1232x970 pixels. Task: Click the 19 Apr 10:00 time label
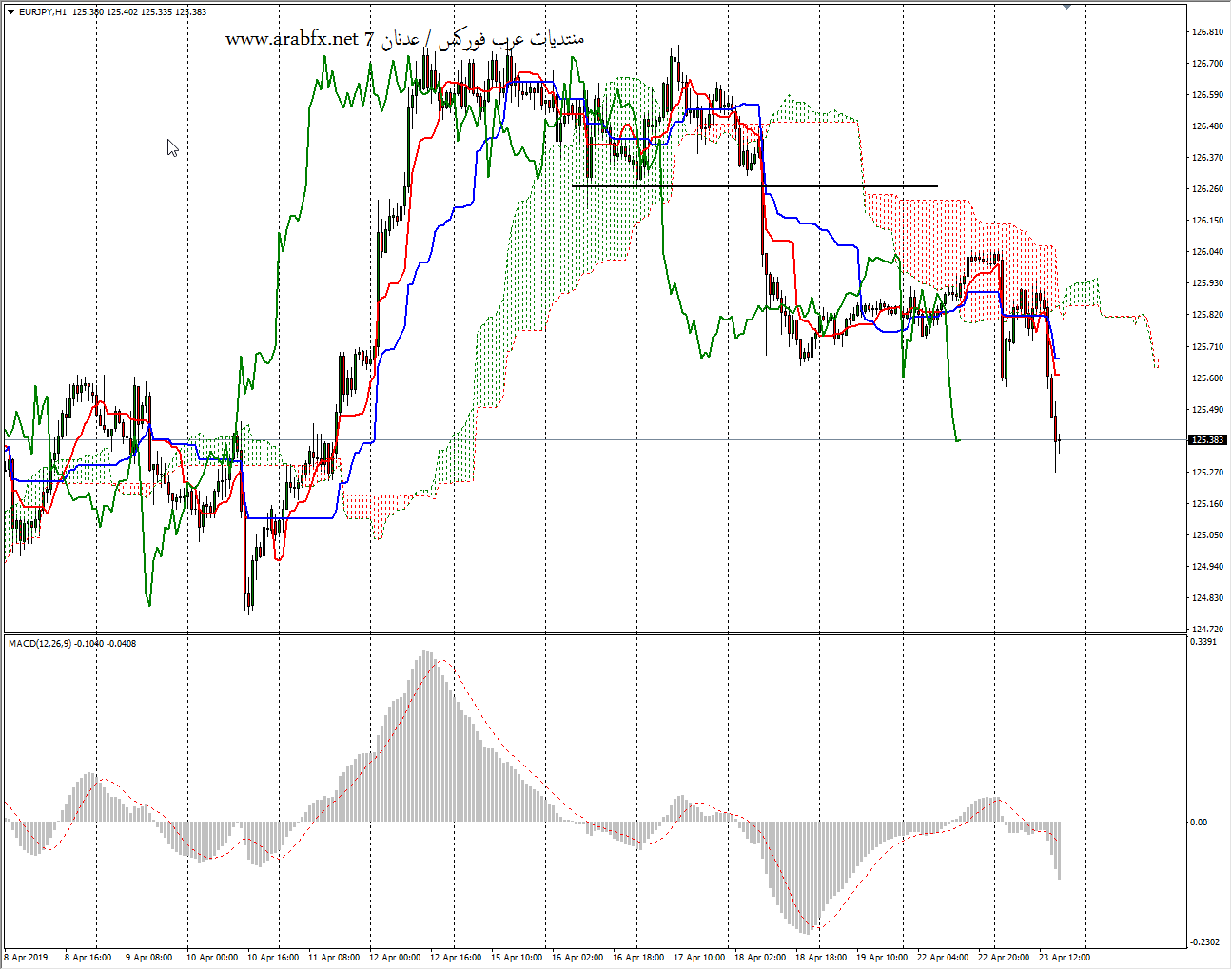(881, 958)
